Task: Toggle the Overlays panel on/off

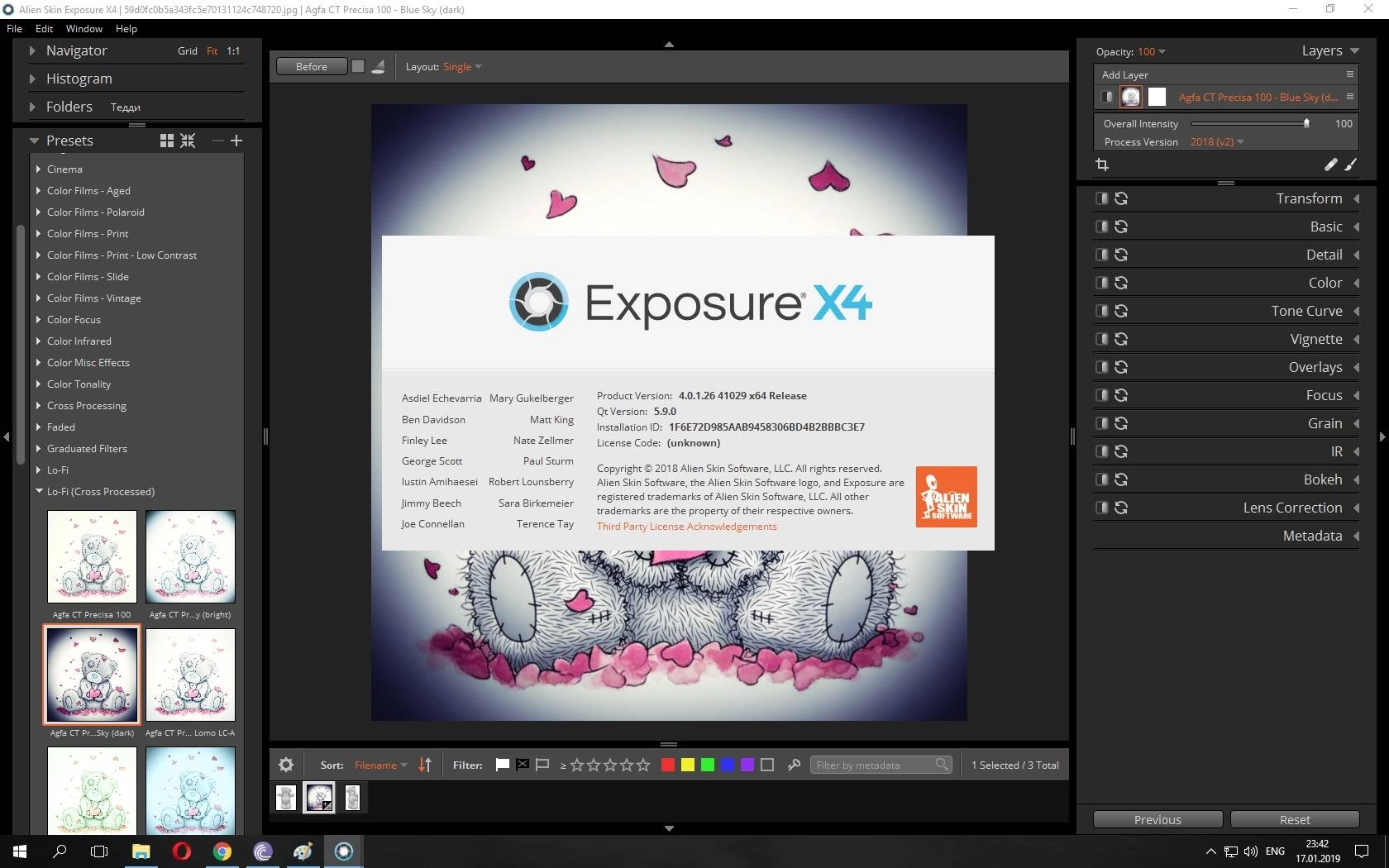Action: pos(1101,367)
